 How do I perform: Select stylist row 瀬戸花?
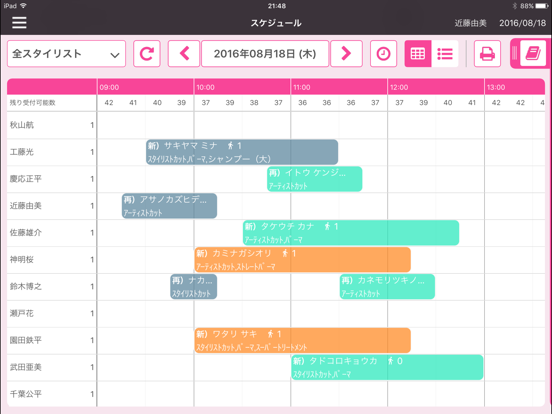[x=52, y=313]
